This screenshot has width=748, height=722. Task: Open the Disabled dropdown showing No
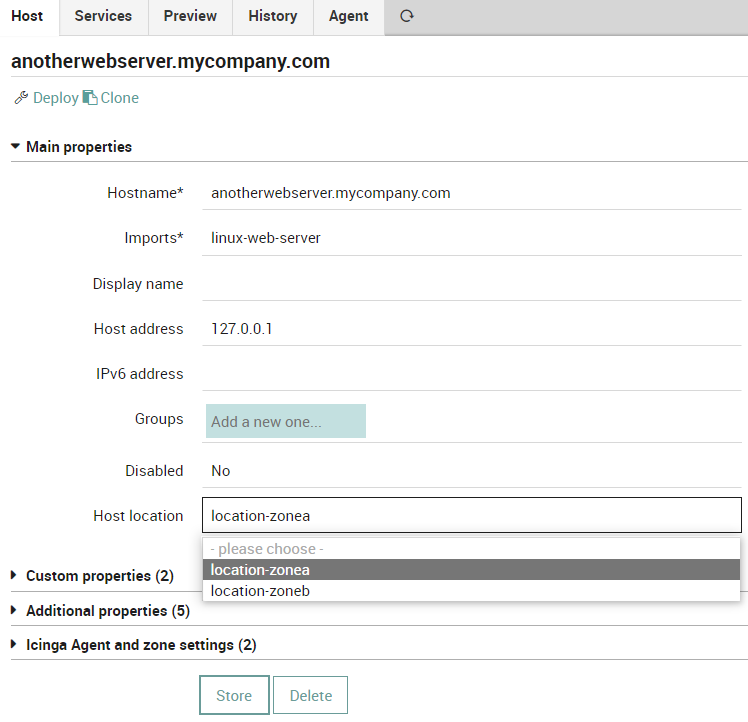pos(472,471)
